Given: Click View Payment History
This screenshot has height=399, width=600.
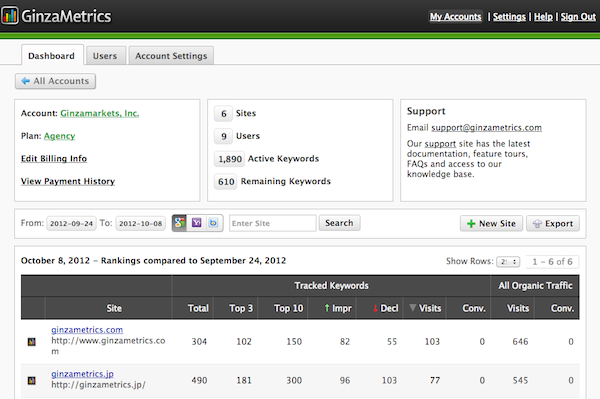Looking at the screenshot, I should coord(68,181).
